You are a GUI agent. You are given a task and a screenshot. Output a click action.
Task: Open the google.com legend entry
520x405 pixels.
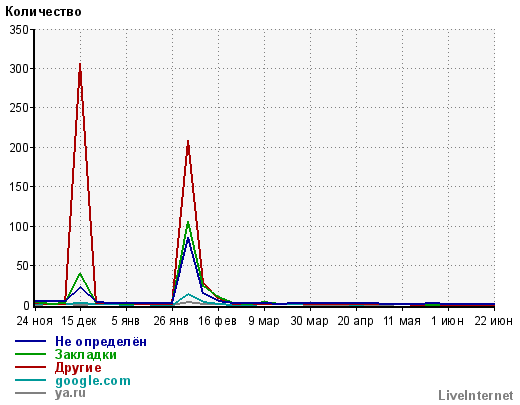pos(93,381)
